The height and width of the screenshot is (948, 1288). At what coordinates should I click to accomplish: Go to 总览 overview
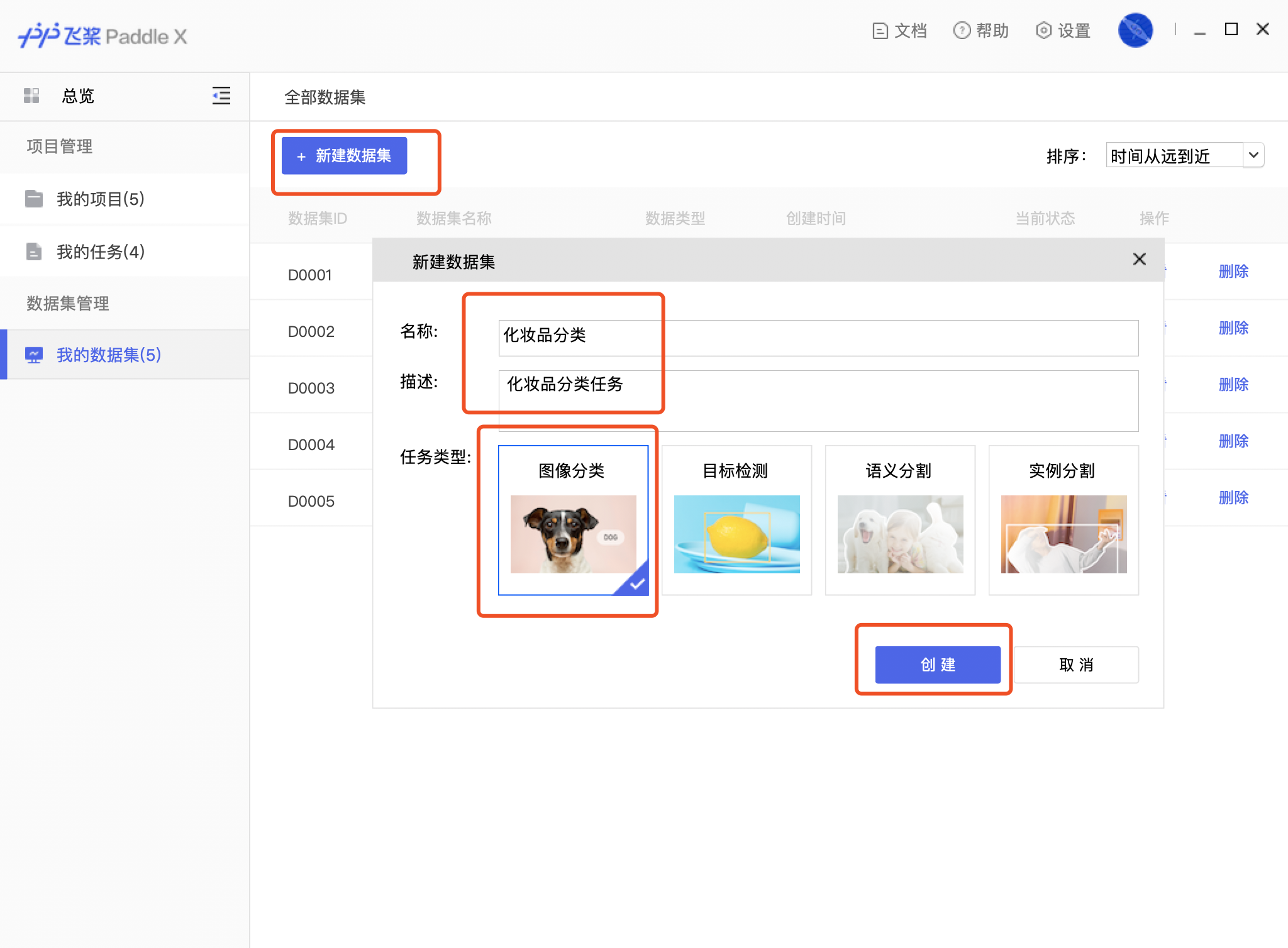click(78, 96)
